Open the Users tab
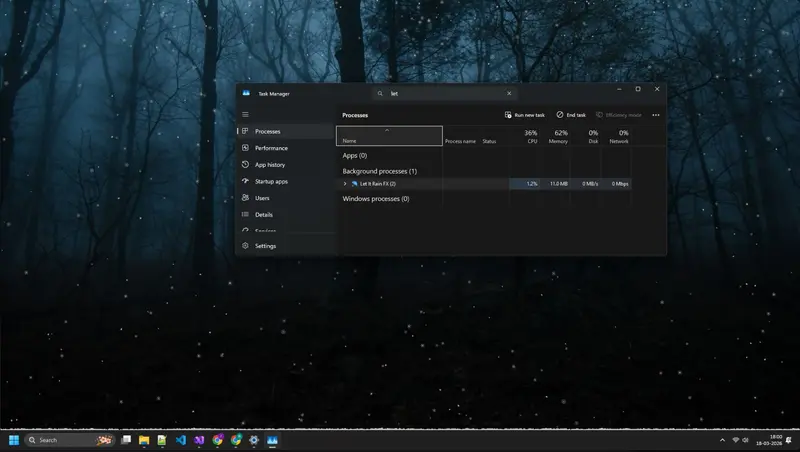 coord(286,198)
